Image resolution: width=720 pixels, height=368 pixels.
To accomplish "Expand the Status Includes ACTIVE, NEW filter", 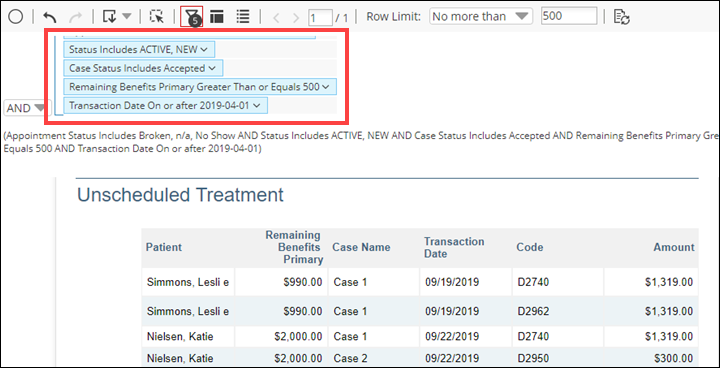I will 139,49.
